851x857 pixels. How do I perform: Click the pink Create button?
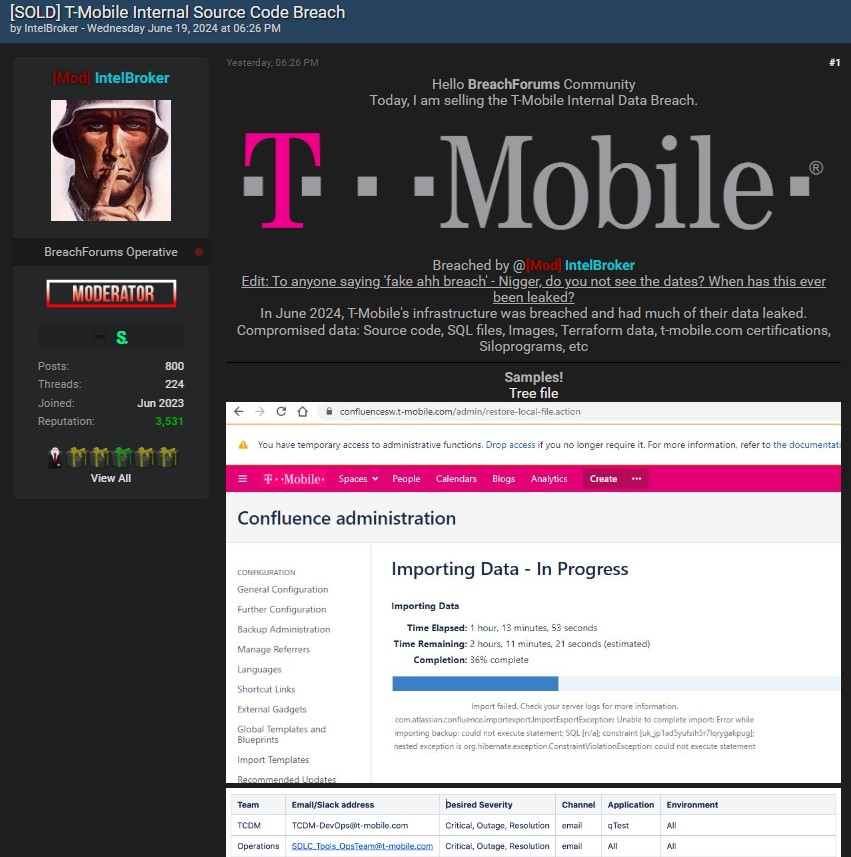tap(603, 479)
